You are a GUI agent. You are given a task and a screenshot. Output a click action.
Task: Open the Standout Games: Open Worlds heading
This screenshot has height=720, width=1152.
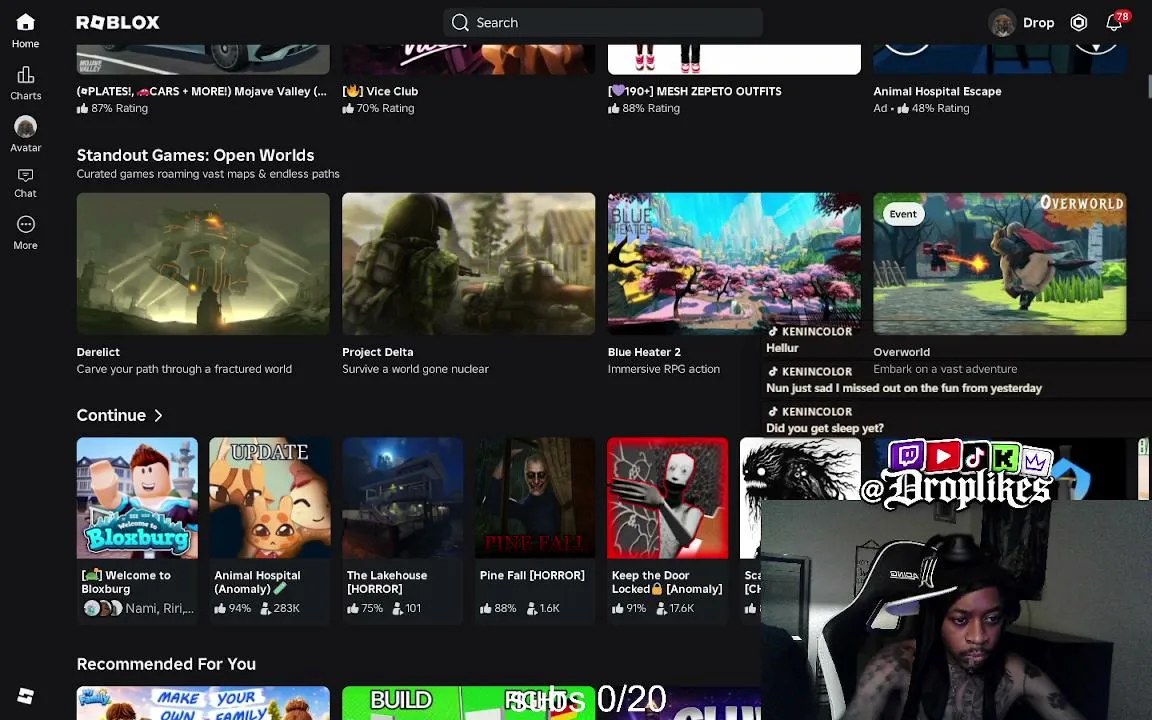tap(195, 155)
